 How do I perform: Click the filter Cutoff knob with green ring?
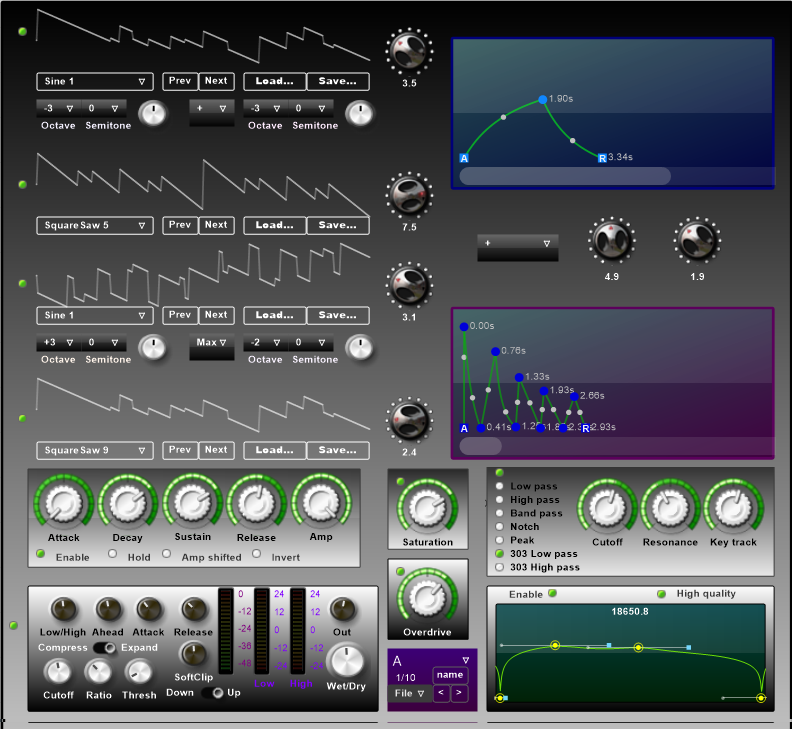607,508
